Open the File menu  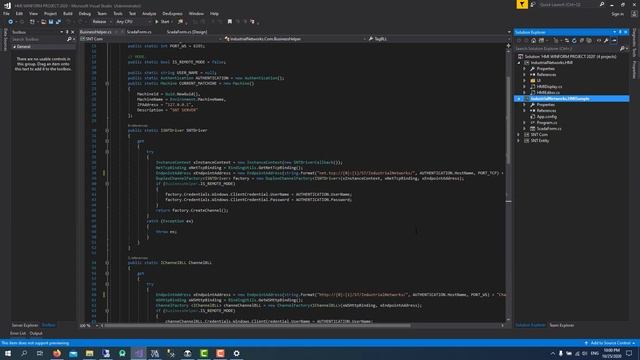tap(7, 13)
